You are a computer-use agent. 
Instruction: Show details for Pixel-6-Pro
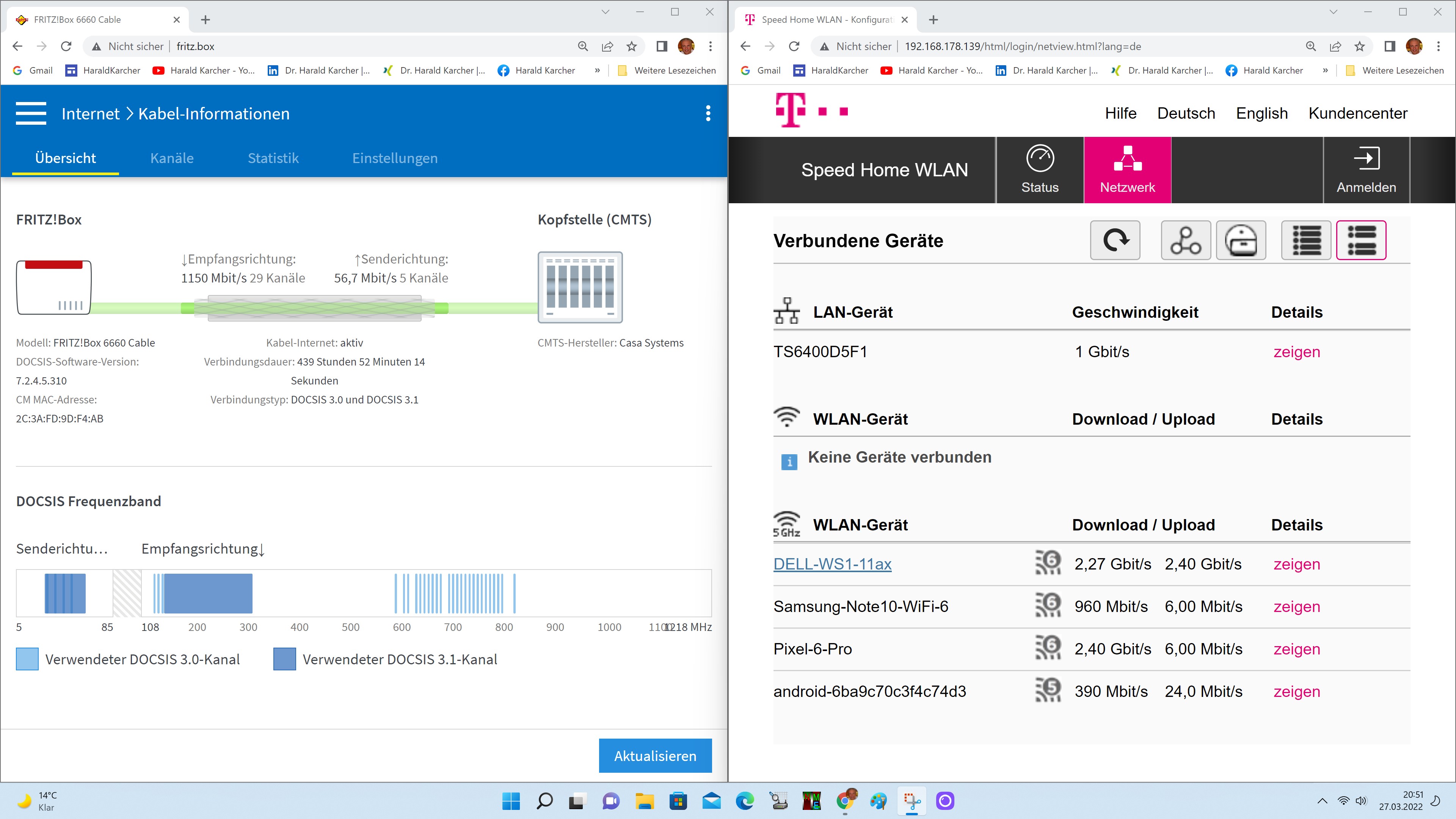[x=1296, y=649]
